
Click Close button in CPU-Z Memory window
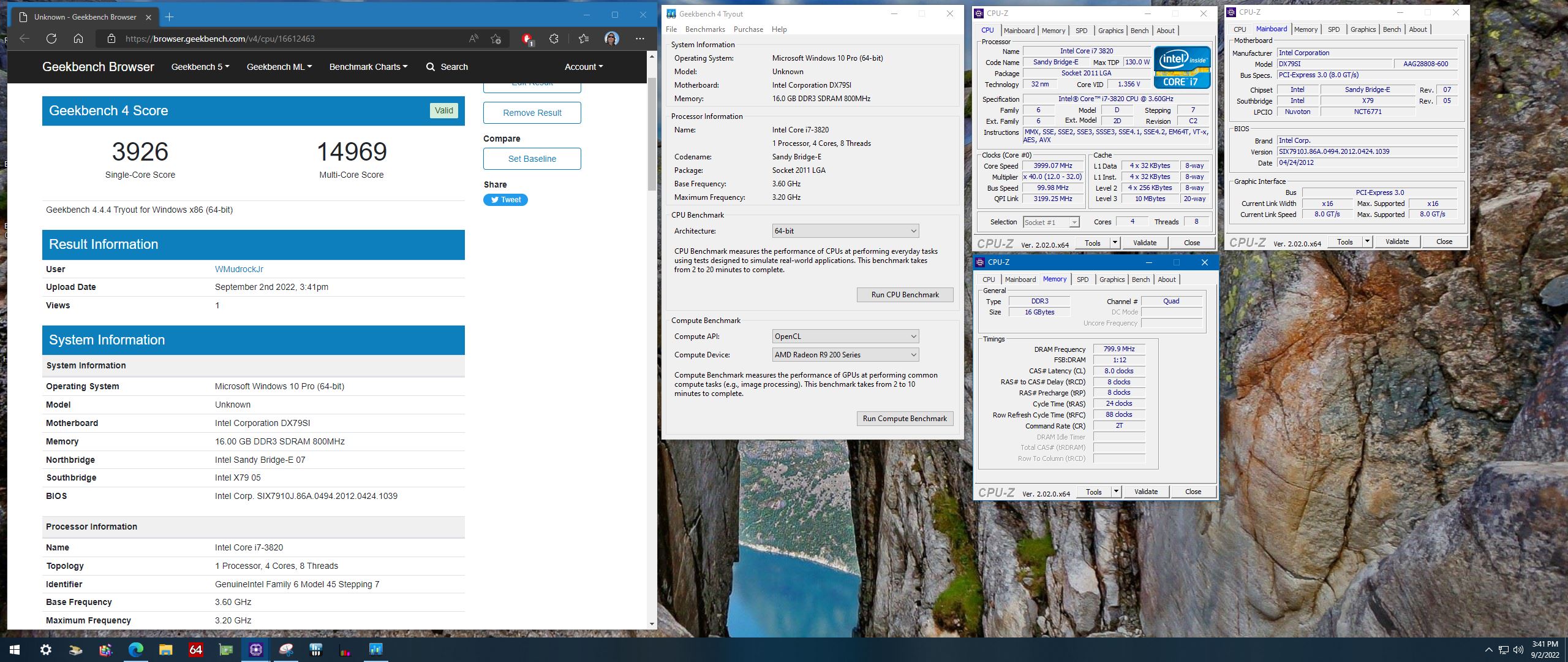1193,492
